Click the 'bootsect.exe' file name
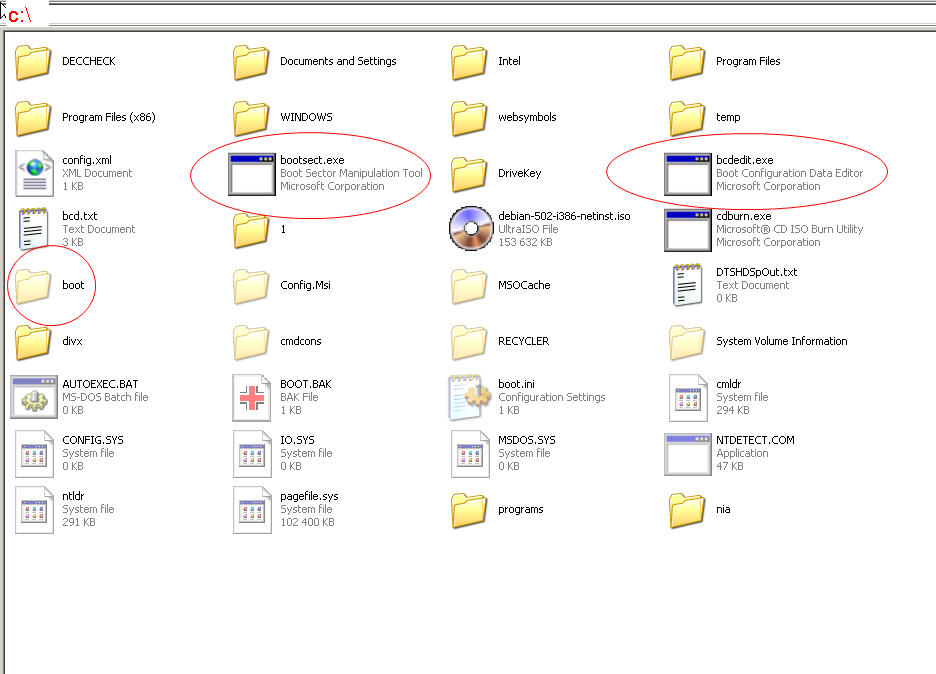936x674 pixels. (x=312, y=160)
